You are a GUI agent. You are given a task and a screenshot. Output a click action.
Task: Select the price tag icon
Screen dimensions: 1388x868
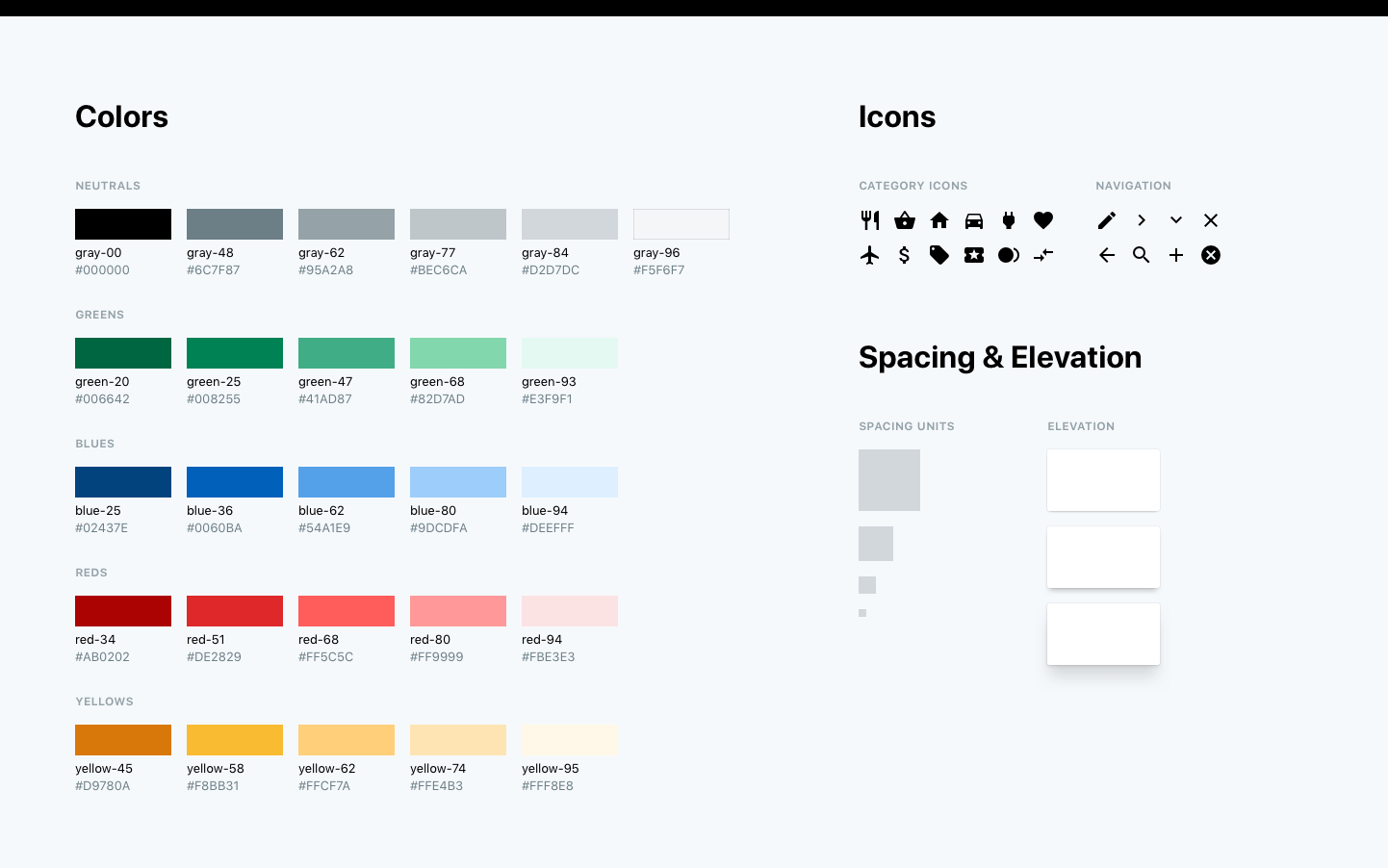(939, 255)
